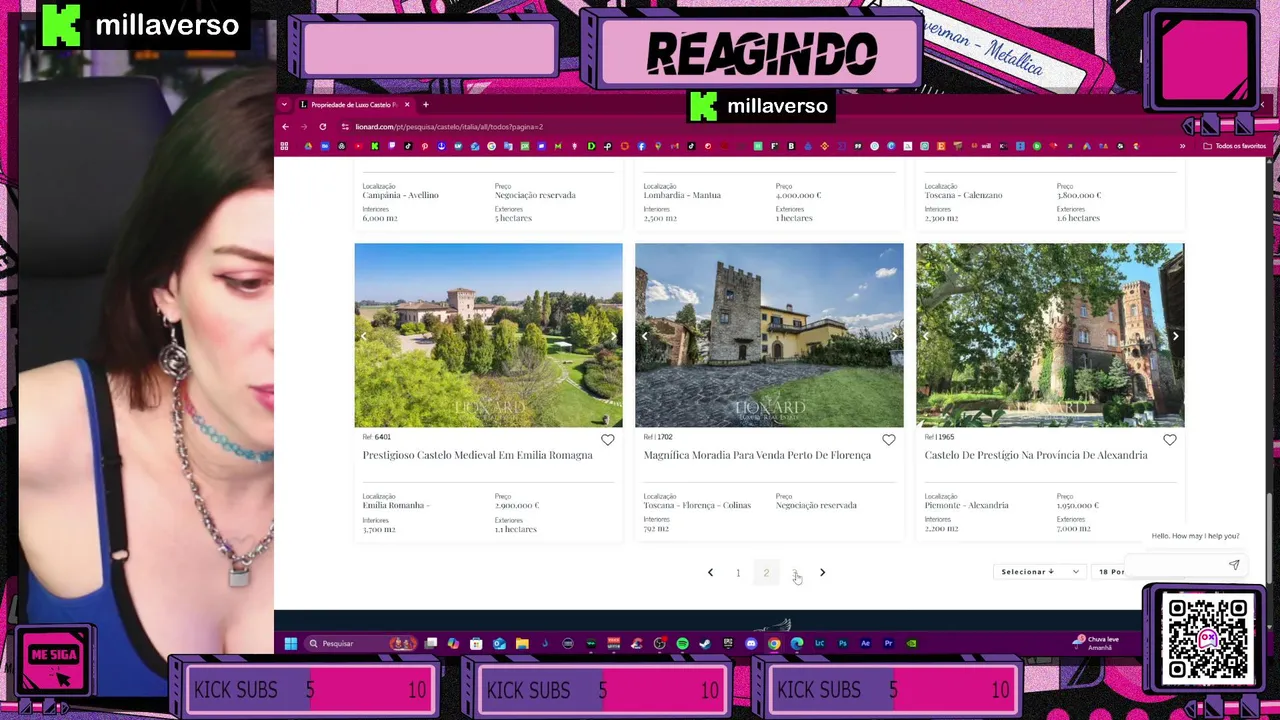This screenshot has width=1280, height=720.
Task: Send chat message with paper plane icon
Action: click(x=1234, y=565)
